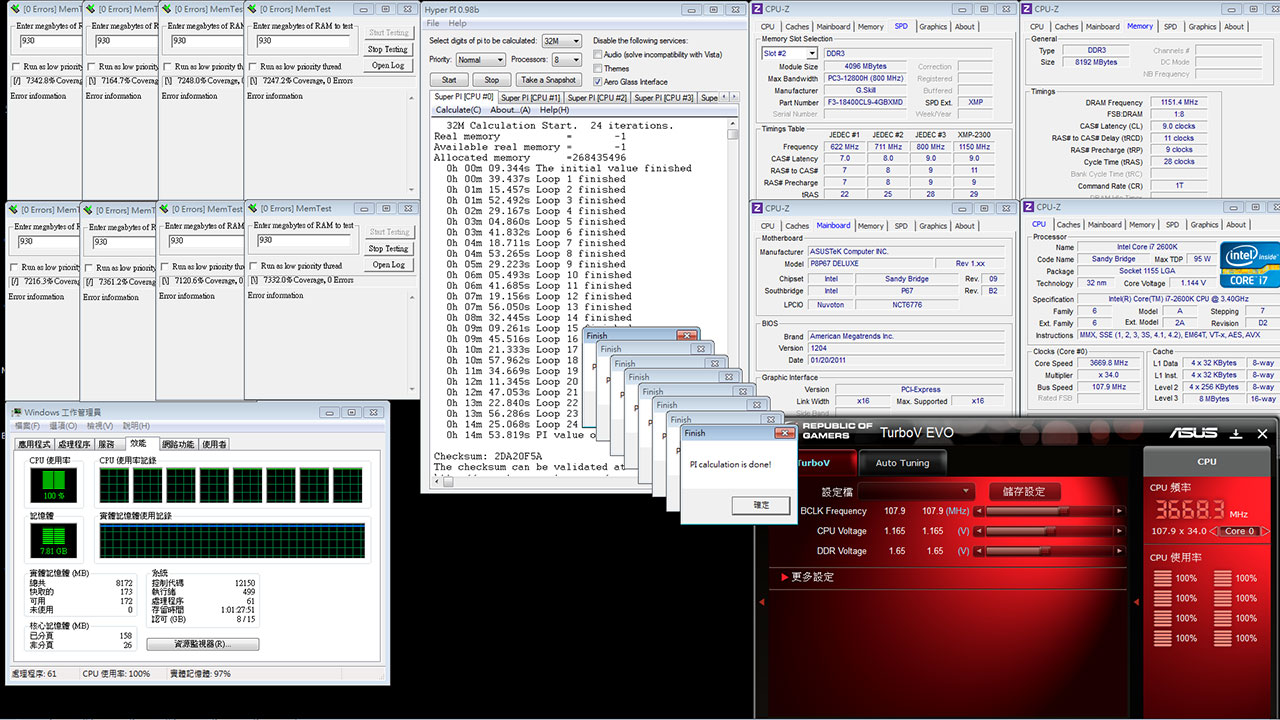Uncheck Aero Glass Interface
The height and width of the screenshot is (720, 1280).
pos(597,82)
